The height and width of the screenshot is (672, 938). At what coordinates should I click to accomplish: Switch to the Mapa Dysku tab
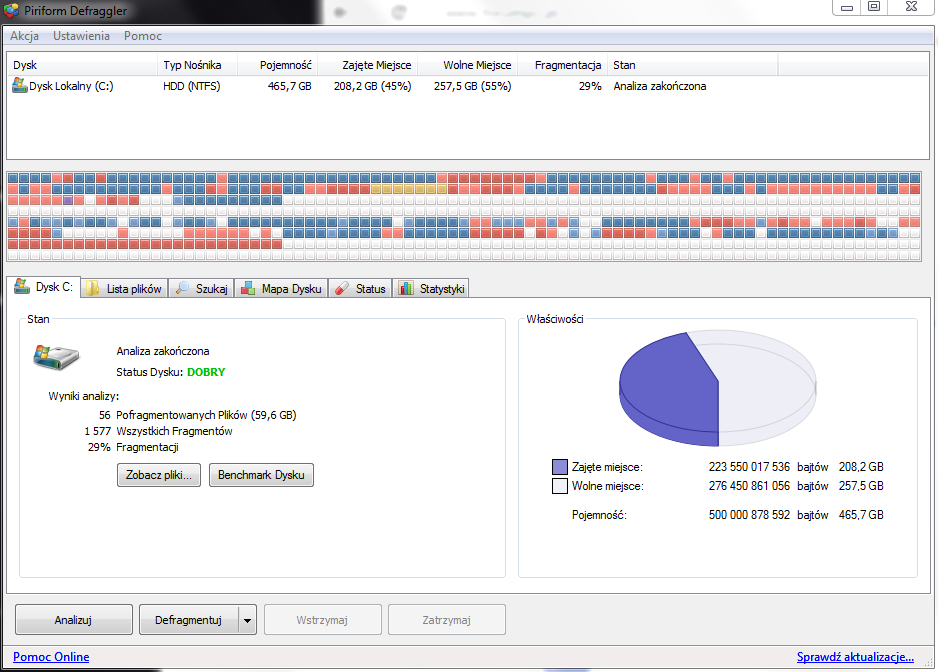tap(281, 288)
